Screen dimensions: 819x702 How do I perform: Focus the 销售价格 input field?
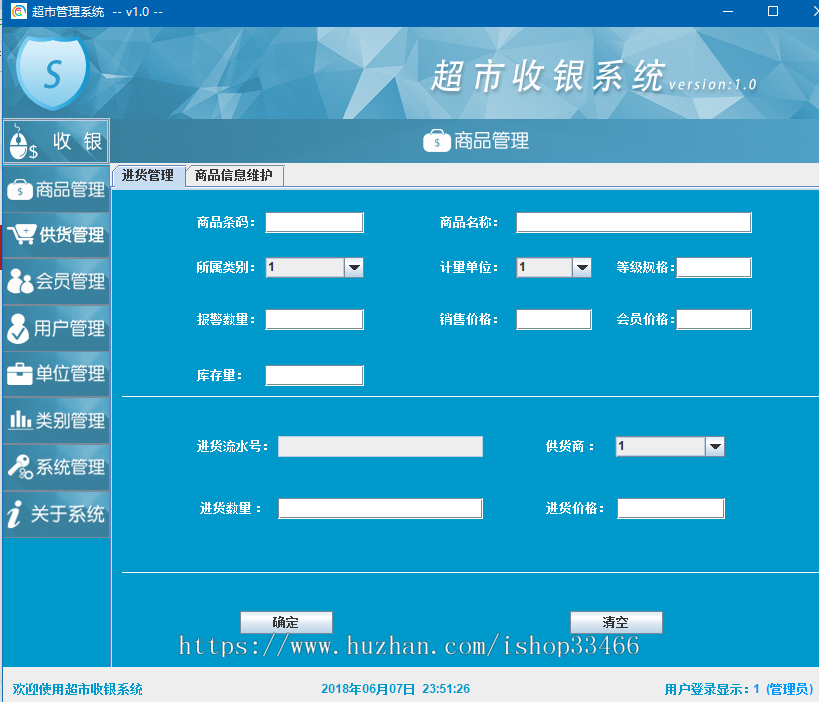554,320
